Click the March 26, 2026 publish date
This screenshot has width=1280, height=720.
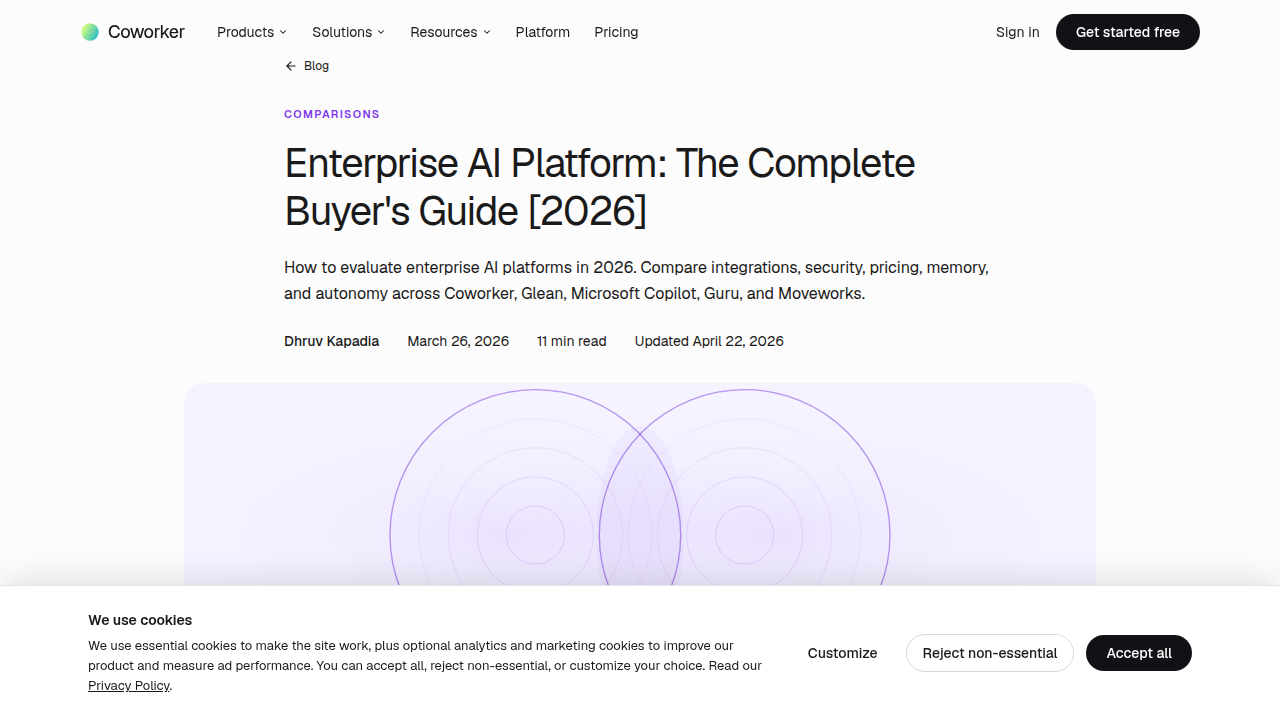coord(458,341)
